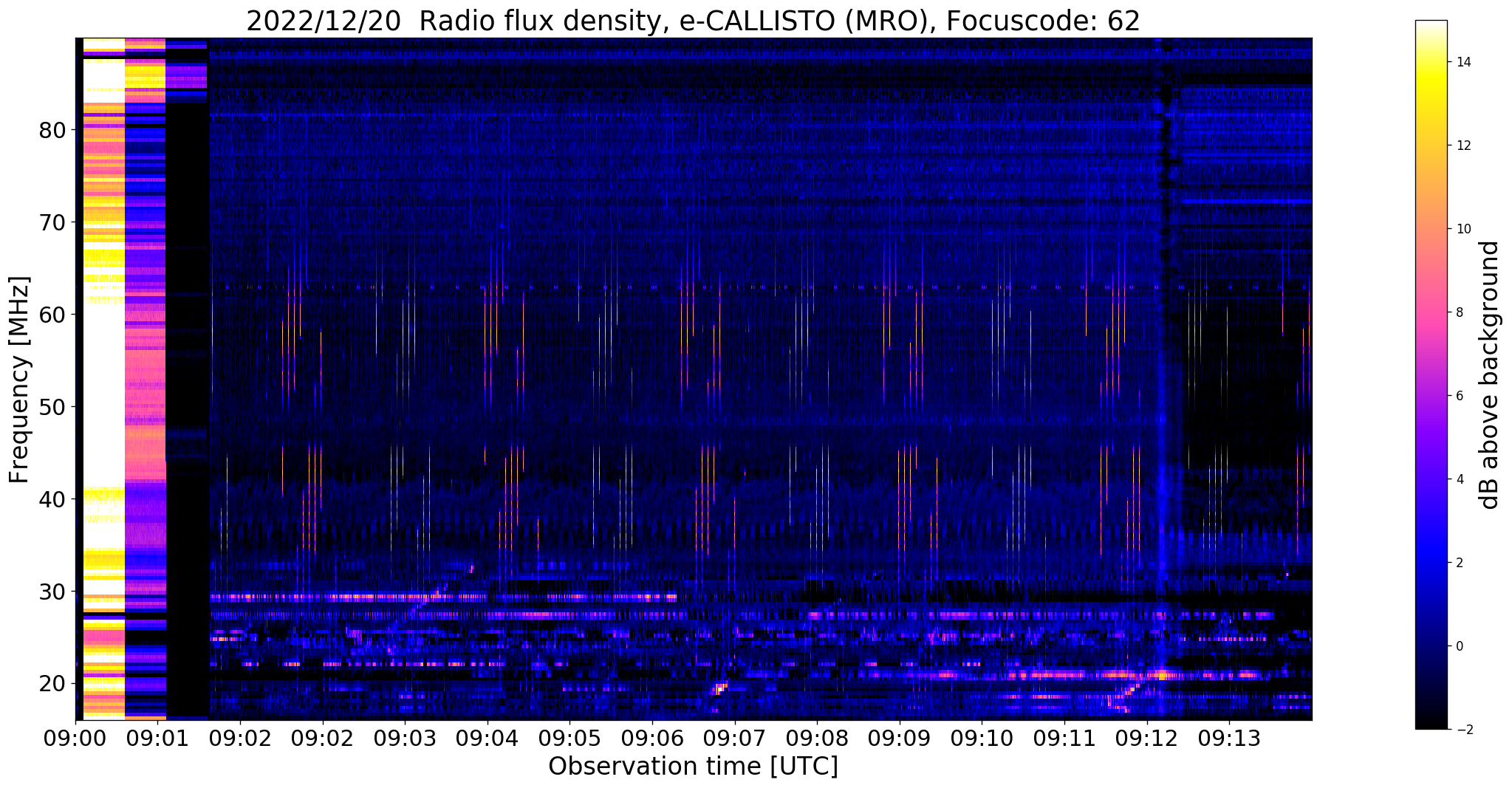Click the 60 MHz frequency tick label

(x=52, y=315)
